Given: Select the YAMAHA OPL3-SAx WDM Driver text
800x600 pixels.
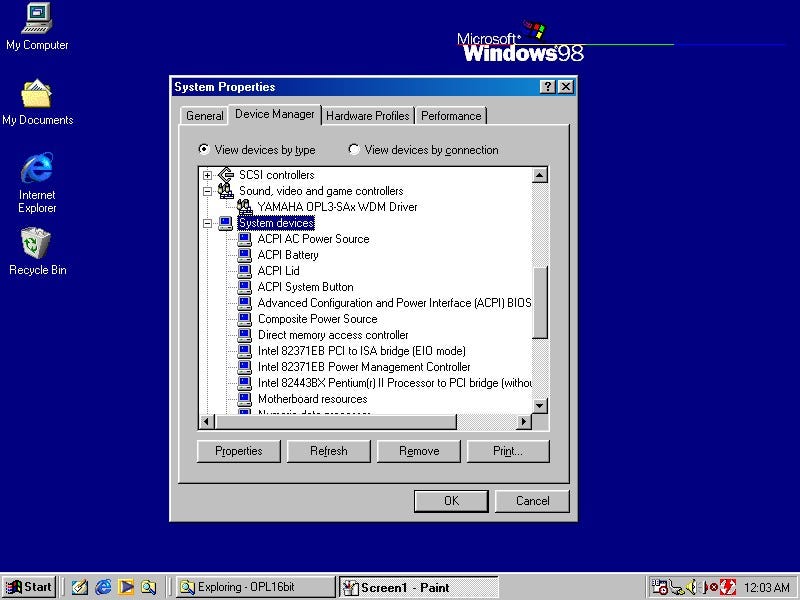Looking at the screenshot, I should [337, 207].
